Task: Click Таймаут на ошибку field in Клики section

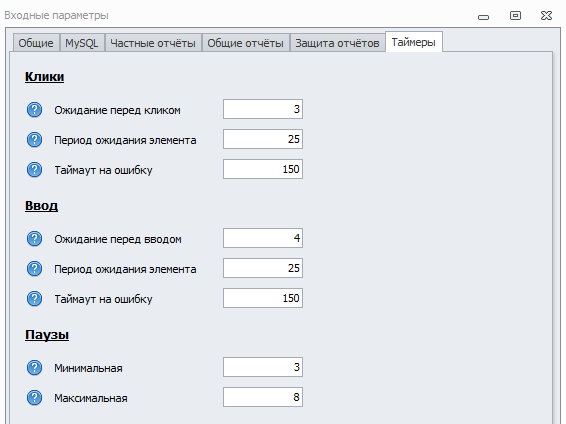Action: point(263,169)
